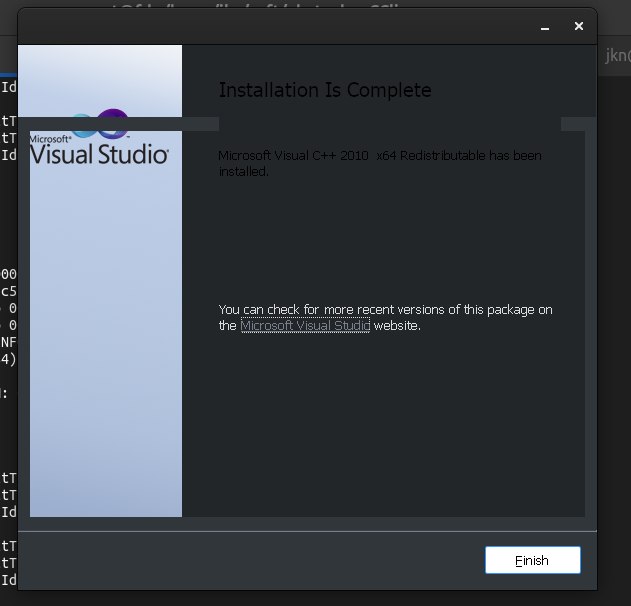Viewport: 631px width, 606px height.
Task: Minimize the installer window
Action: [x=545, y=27]
